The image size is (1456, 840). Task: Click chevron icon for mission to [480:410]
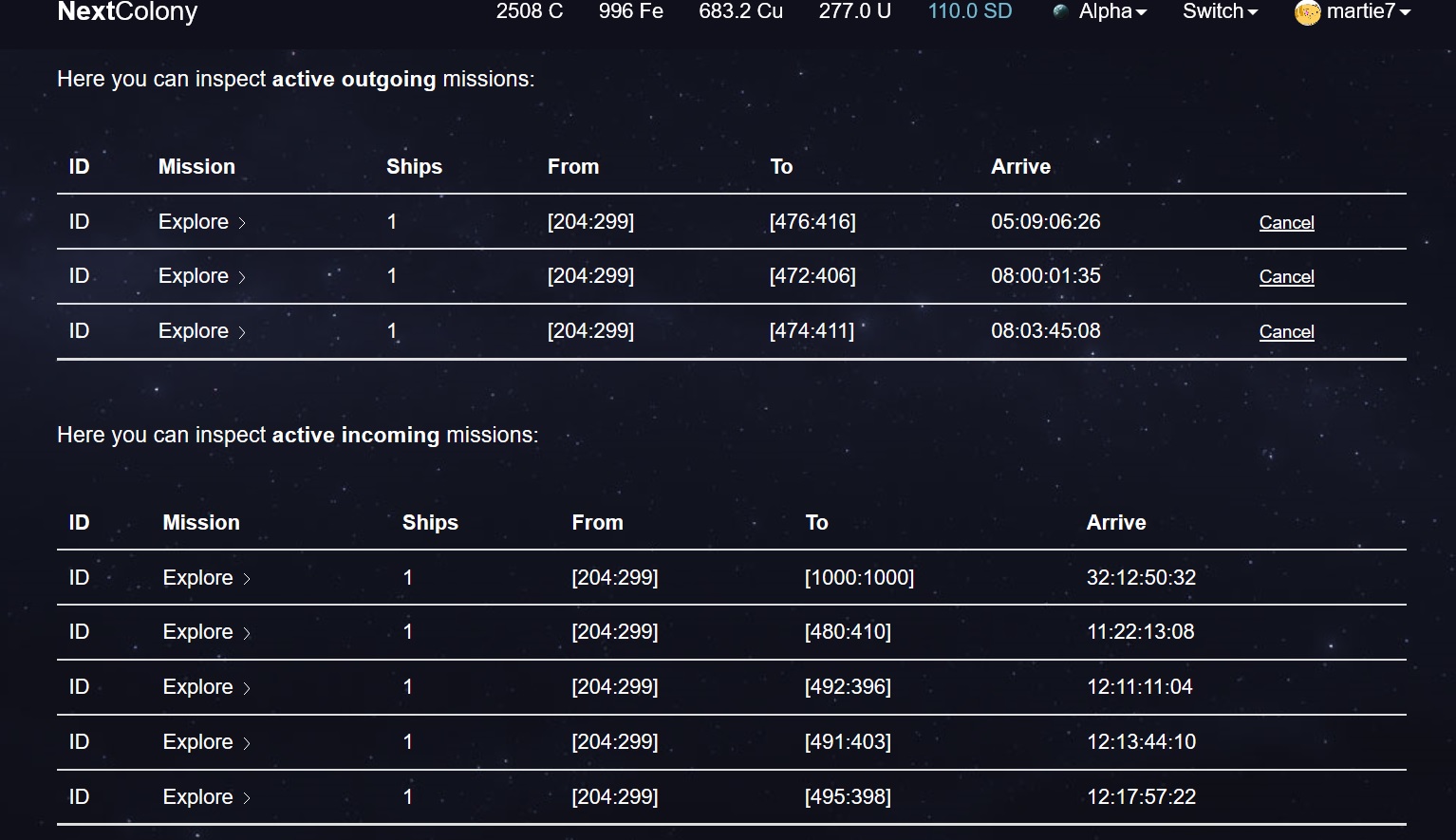click(247, 633)
